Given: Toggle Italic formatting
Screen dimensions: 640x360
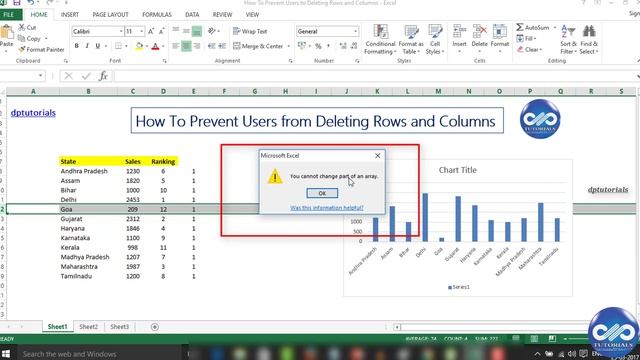Looking at the screenshot, I should [87, 46].
